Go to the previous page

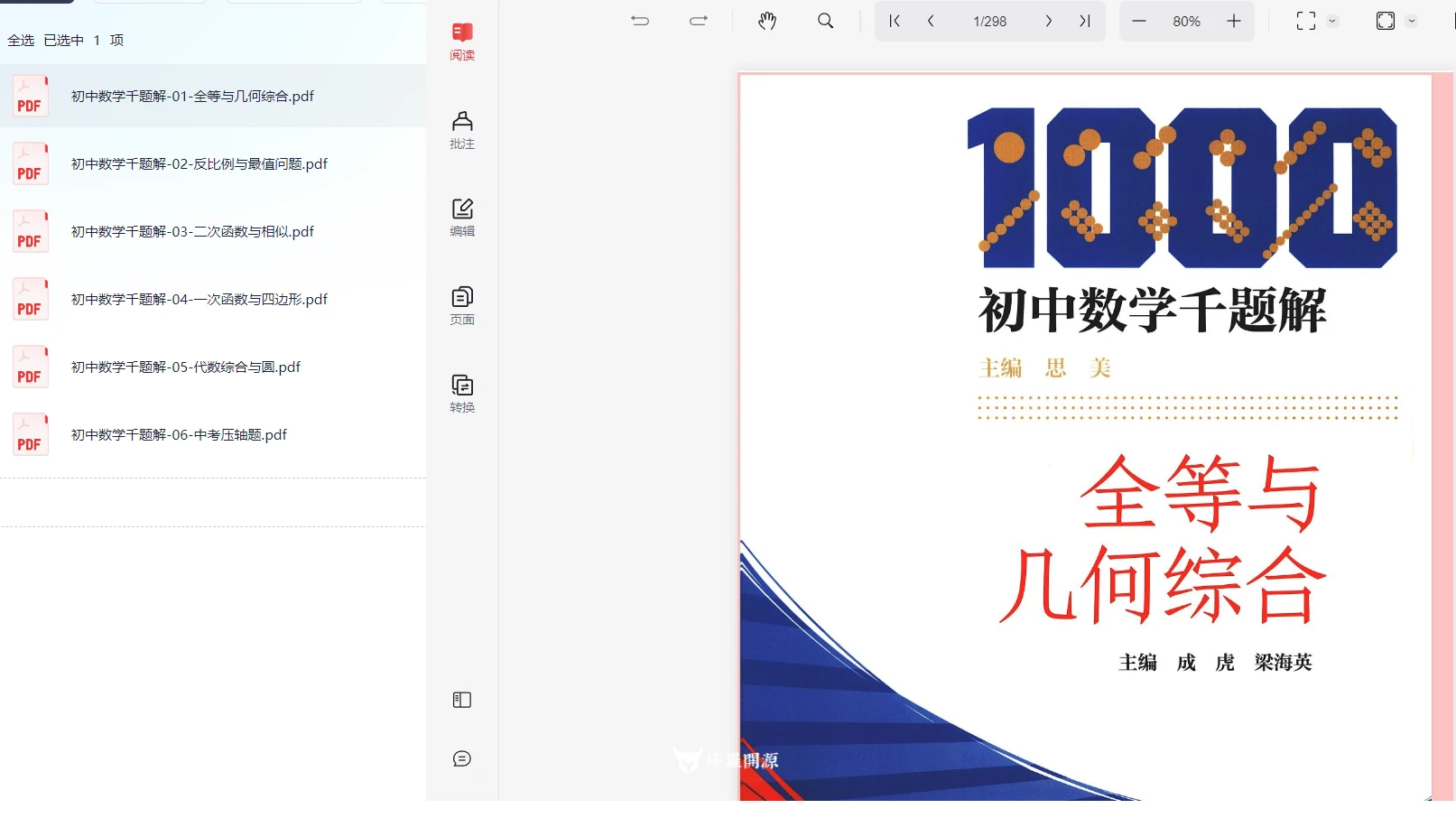[x=931, y=21]
